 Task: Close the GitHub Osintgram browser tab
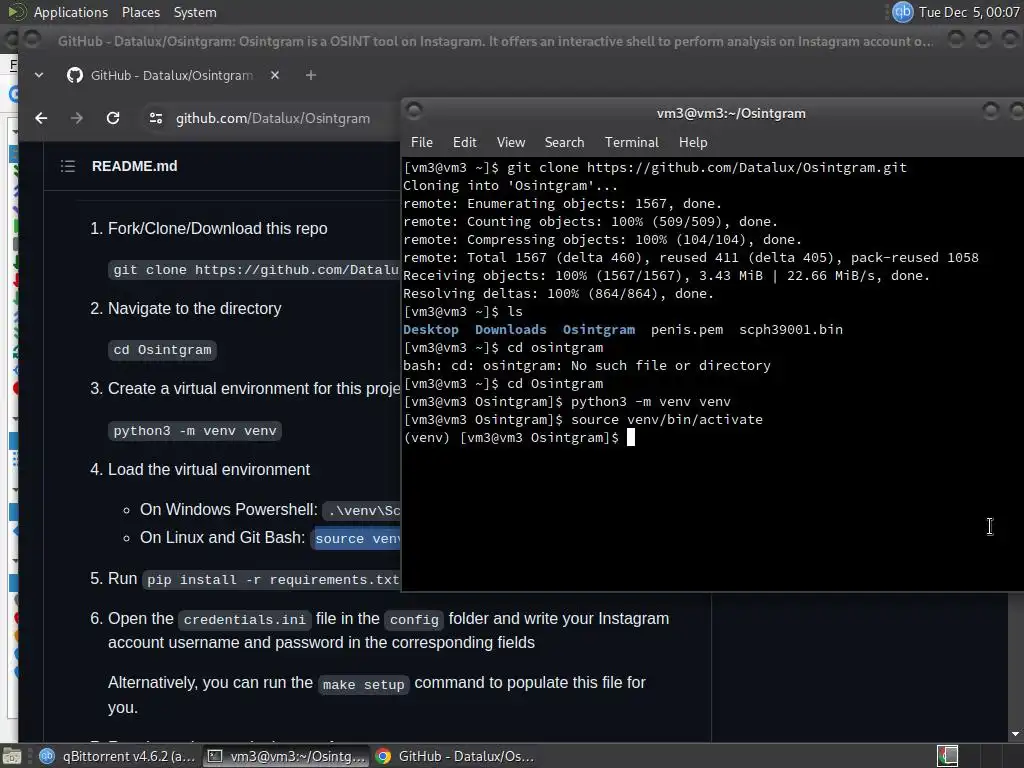275,75
